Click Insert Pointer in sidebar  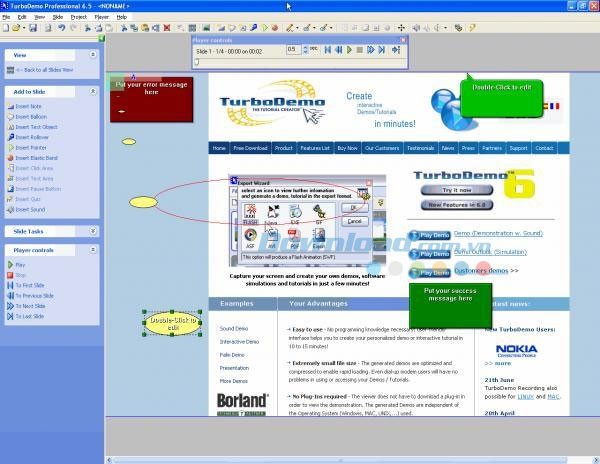27,148
